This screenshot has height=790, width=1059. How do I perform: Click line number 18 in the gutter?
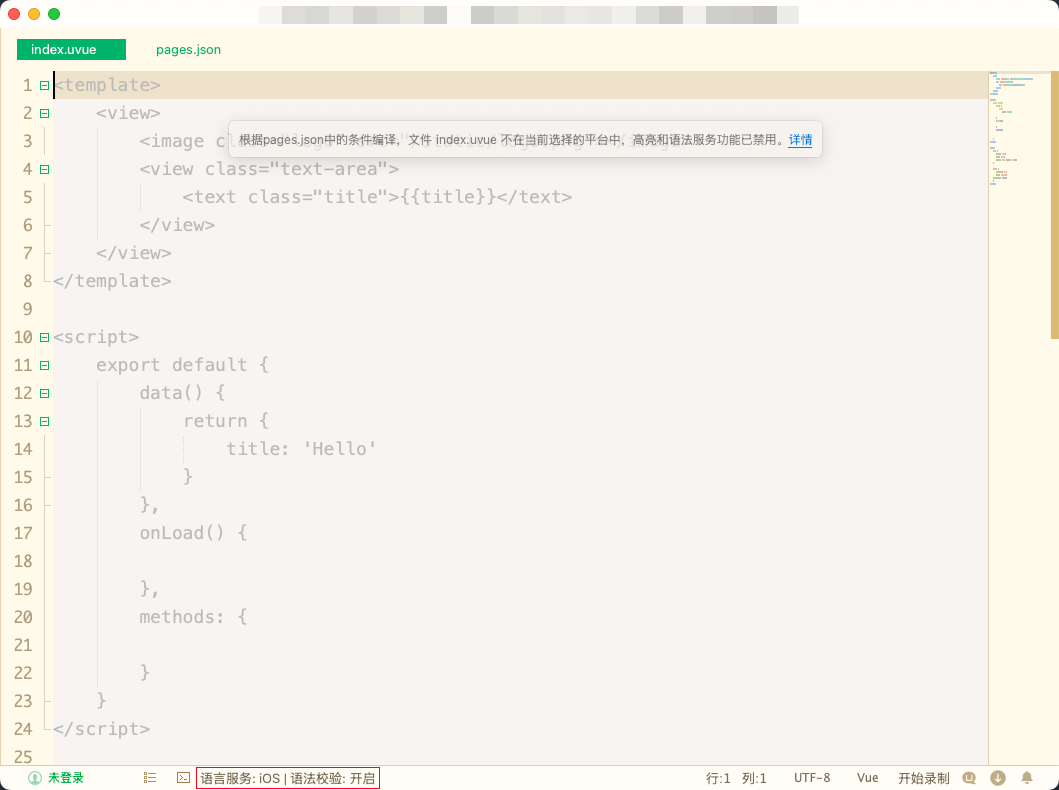pyautogui.click(x=23, y=561)
